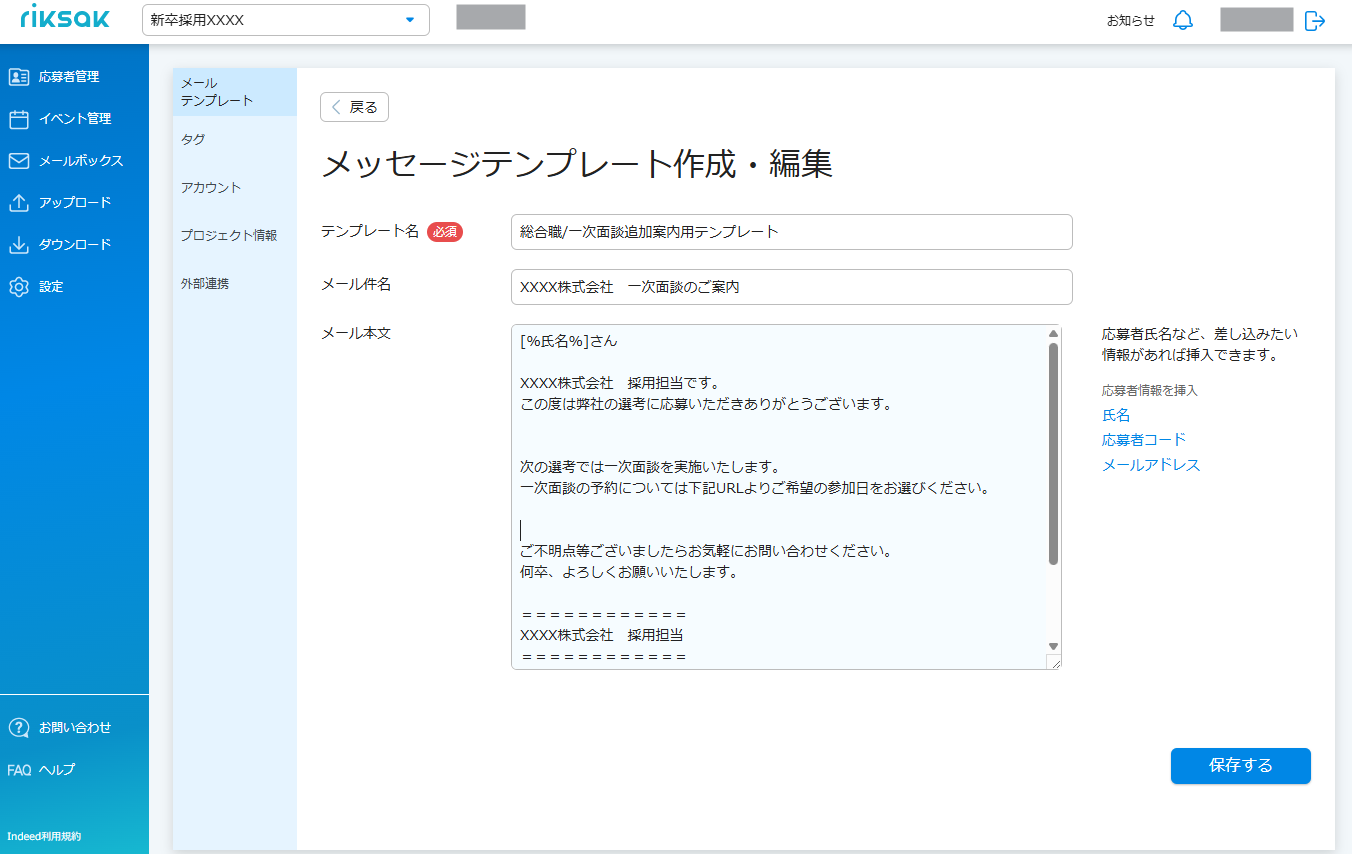Click the question mark contact icon
Image resolution: width=1352 pixels, height=854 pixels.
point(18,728)
